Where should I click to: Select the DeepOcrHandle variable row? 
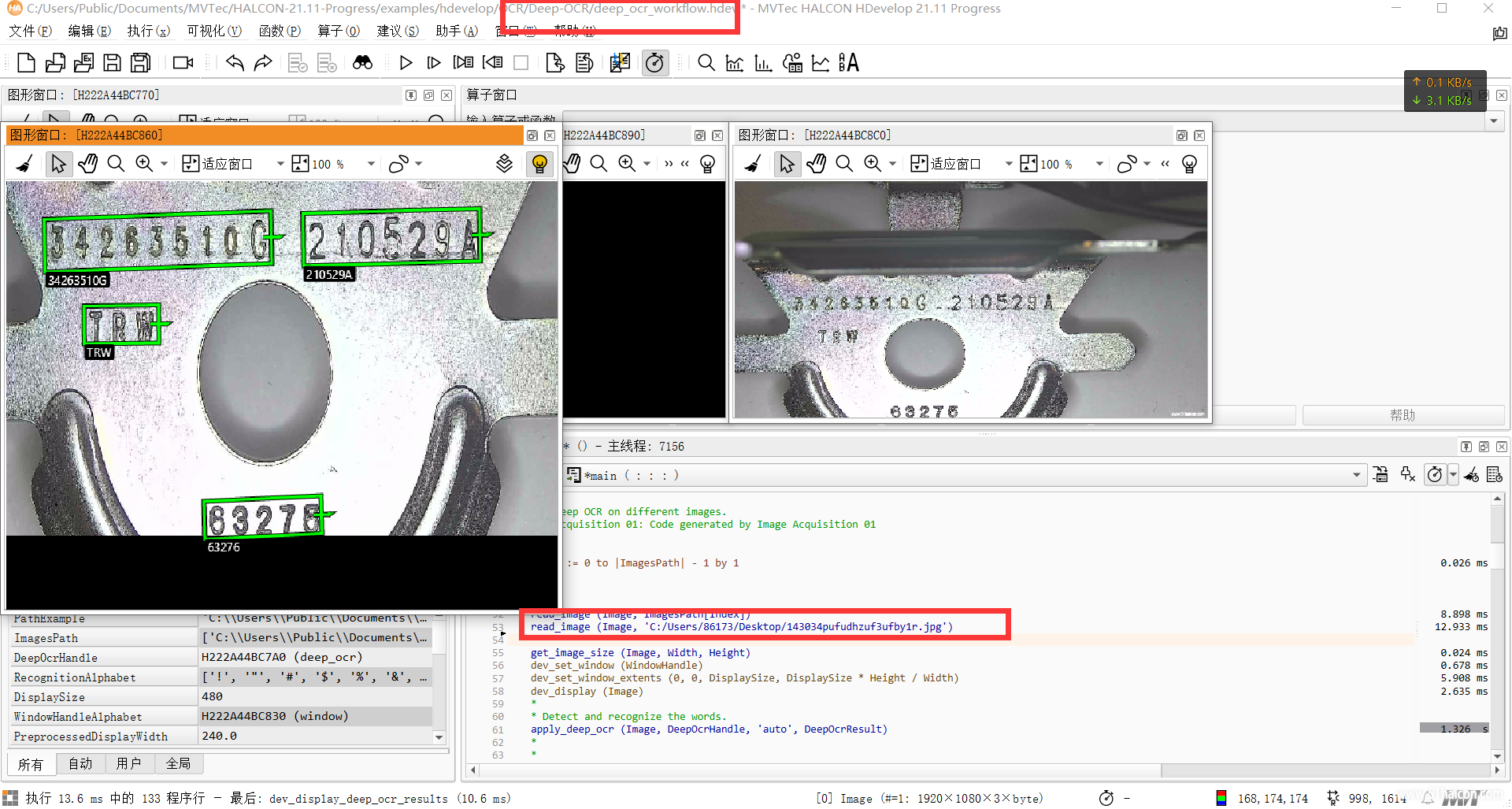pos(220,657)
